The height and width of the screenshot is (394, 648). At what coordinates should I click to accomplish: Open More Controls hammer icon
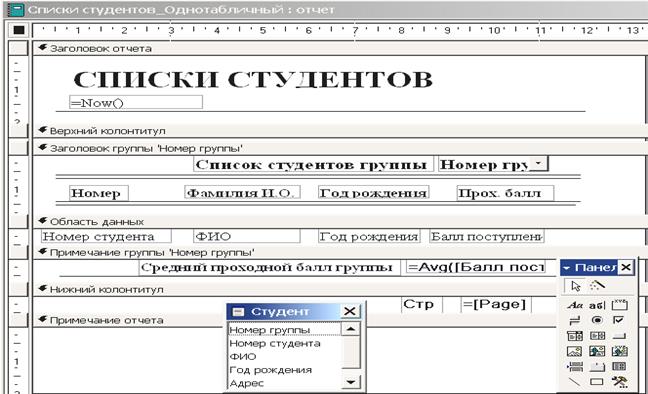[x=619, y=382]
